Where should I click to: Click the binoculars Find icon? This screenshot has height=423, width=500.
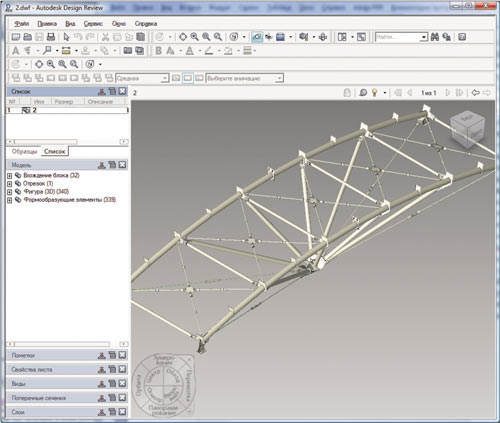435,37
